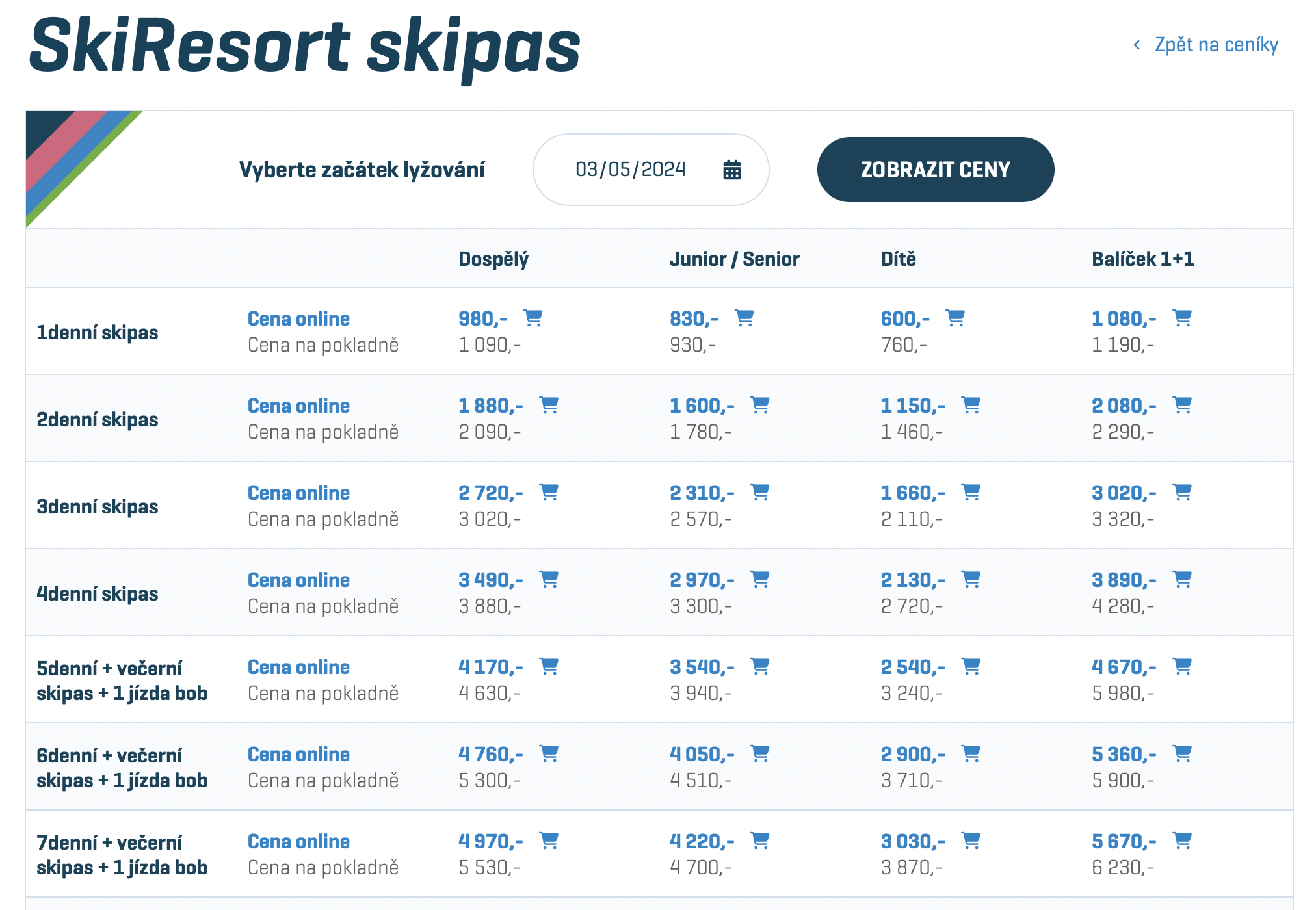Add 4denní skipas Balíček 1+1 to cart
Image resolution: width=1316 pixels, height=910 pixels.
coord(1182,579)
